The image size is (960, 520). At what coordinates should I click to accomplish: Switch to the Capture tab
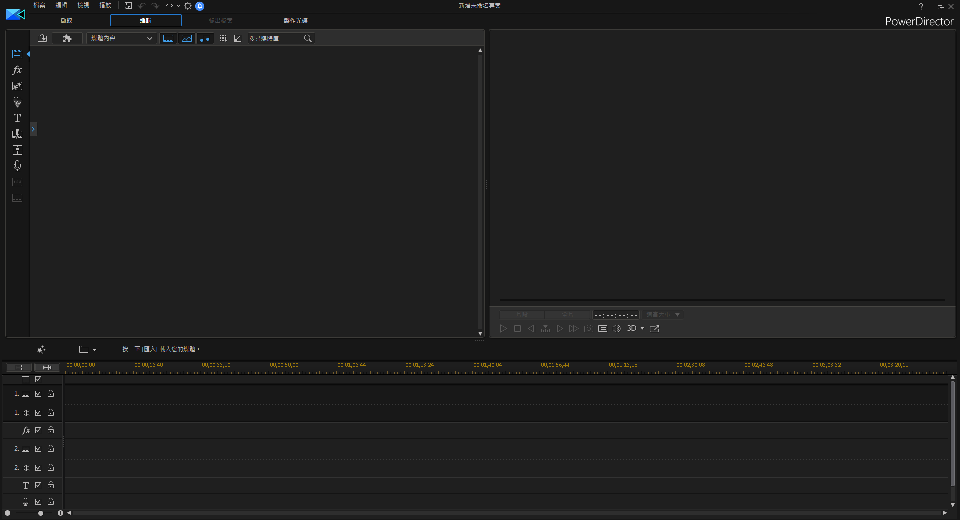(67, 21)
